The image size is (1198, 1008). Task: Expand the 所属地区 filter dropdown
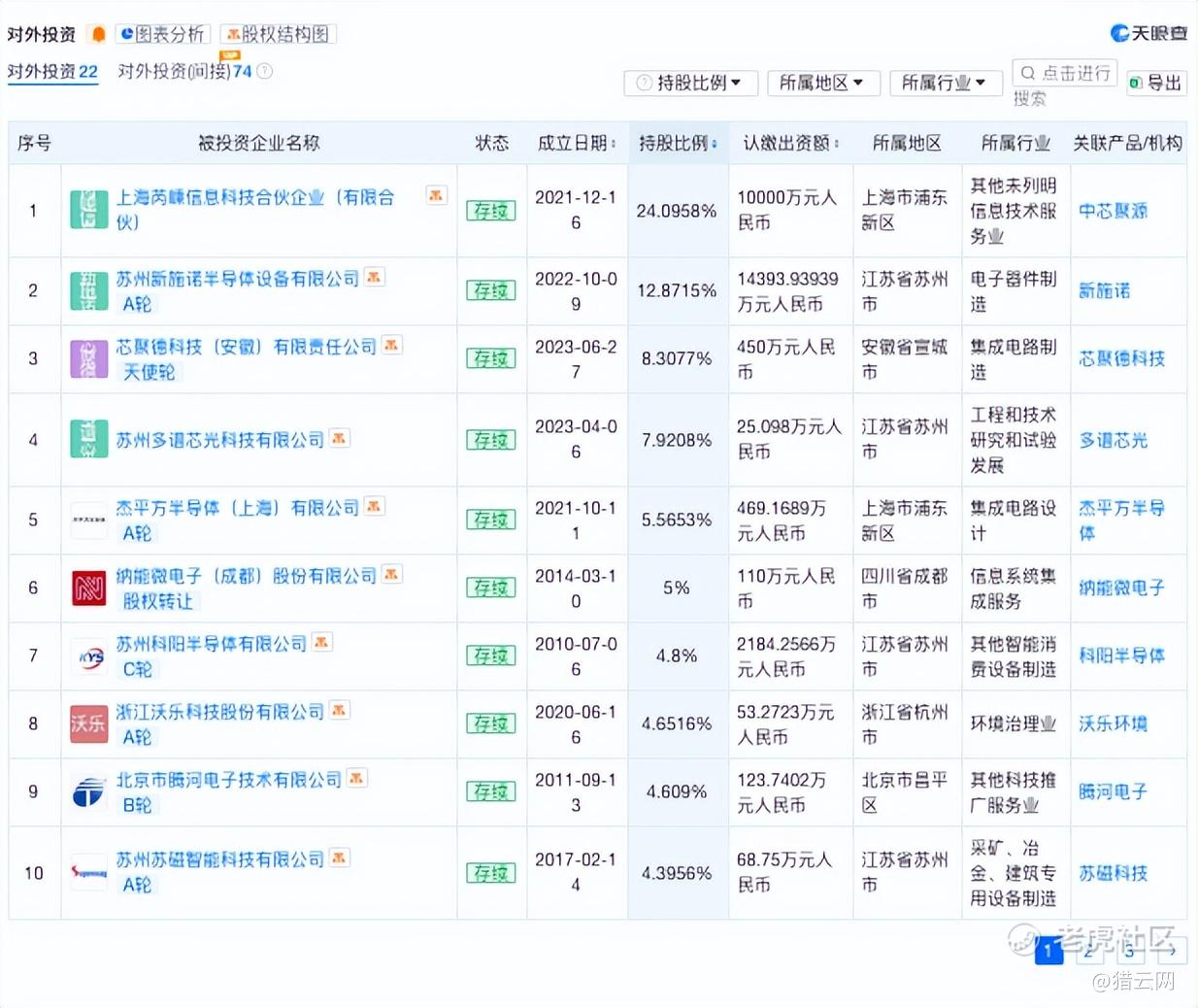(822, 84)
